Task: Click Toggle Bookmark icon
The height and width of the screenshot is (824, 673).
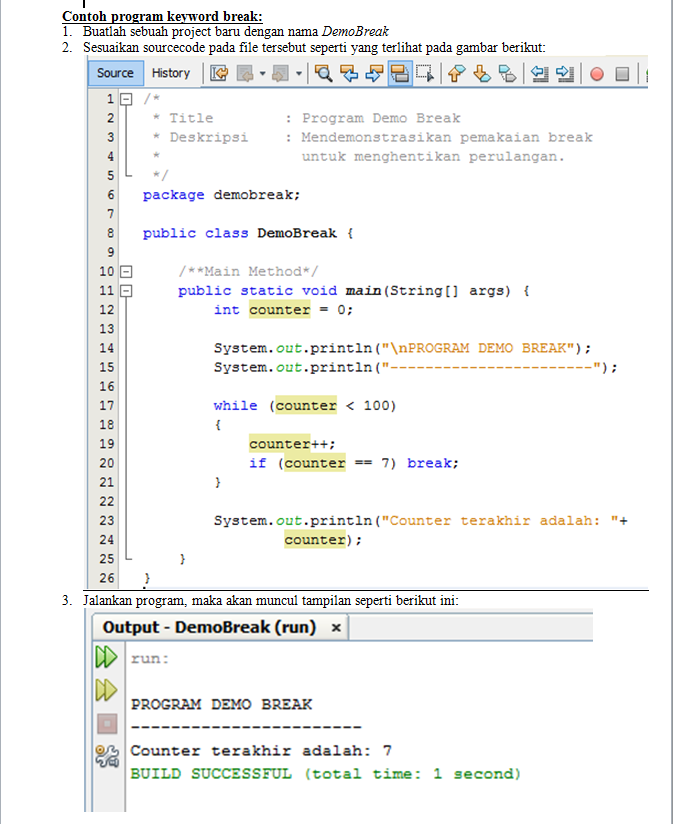Action: (x=507, y=74)
